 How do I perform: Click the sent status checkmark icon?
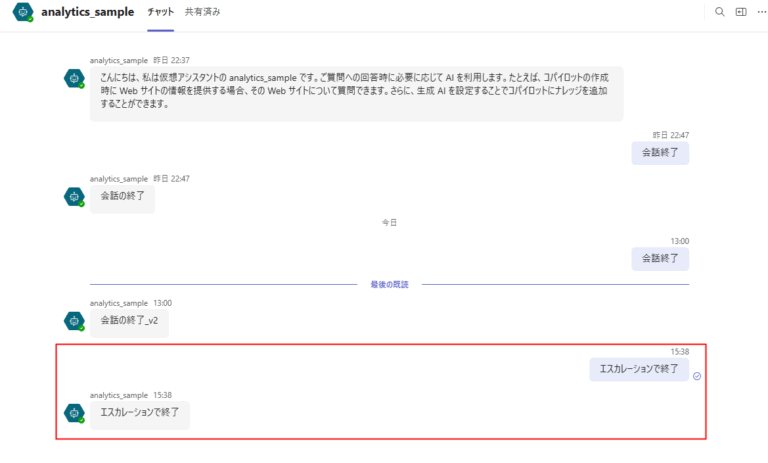(697, 376)
